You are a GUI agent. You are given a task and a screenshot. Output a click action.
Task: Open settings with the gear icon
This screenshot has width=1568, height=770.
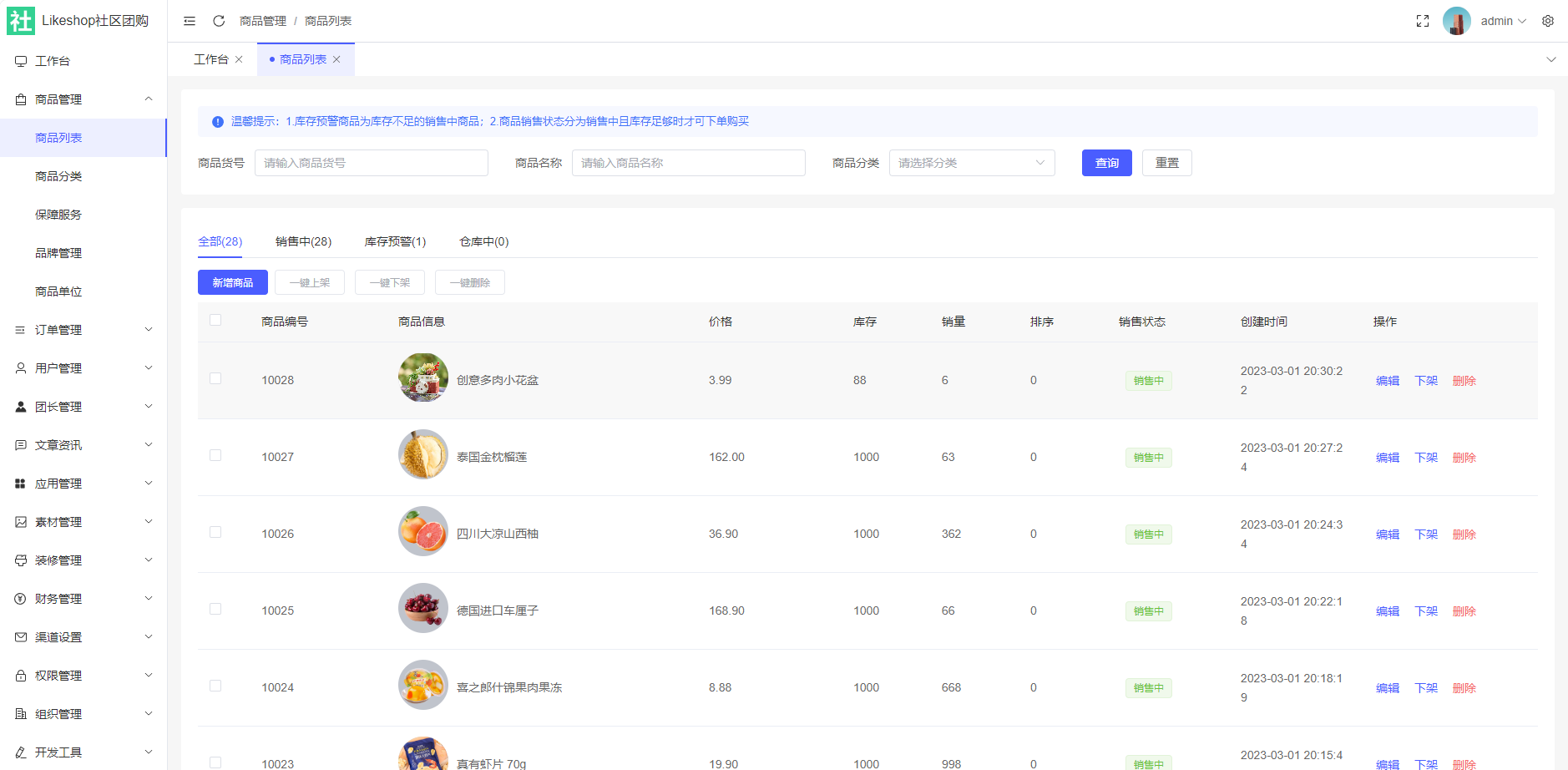tap(1548, 20)
